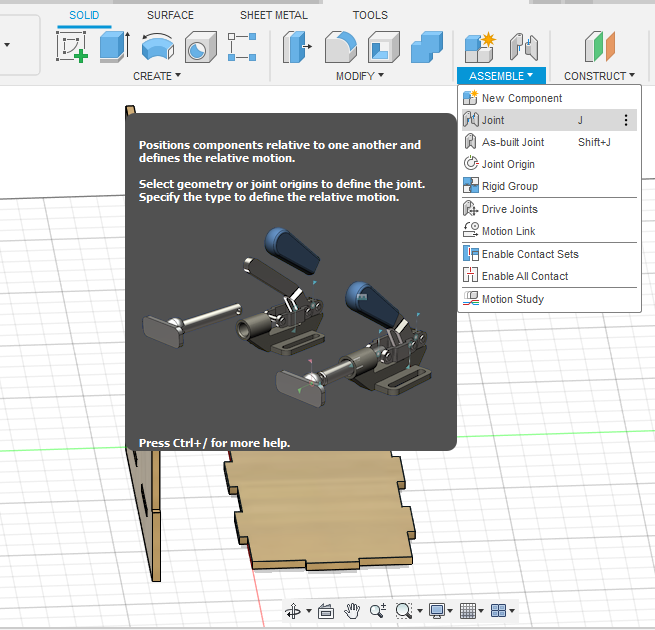The image size is (655, 630).
Task: Choose Joint Origin menu entry
Action: [549, 164]
